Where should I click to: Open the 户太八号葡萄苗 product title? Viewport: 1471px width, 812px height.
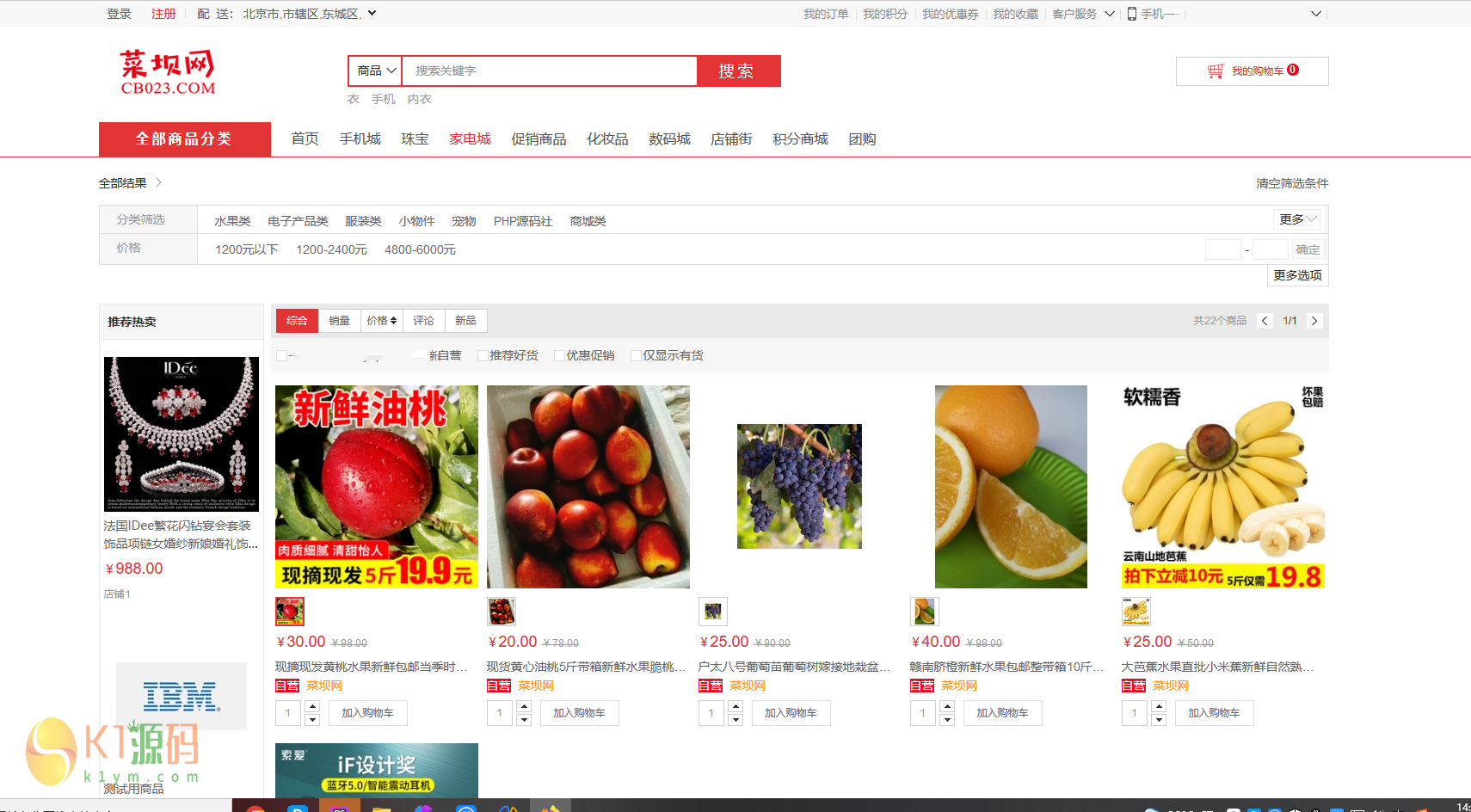pos(794,667)
